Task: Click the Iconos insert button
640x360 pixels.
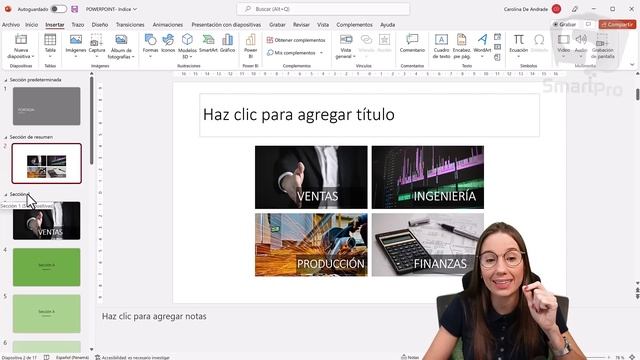Action: pos(168,44)
